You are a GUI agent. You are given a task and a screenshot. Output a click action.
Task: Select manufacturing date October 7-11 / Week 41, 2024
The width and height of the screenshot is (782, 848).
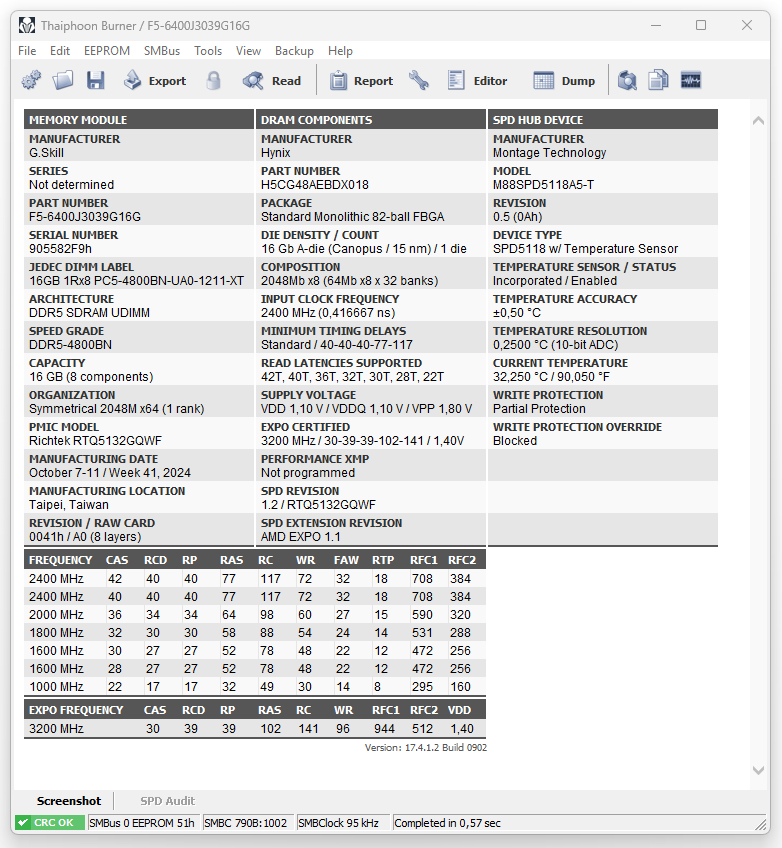(x=110, y=473)
